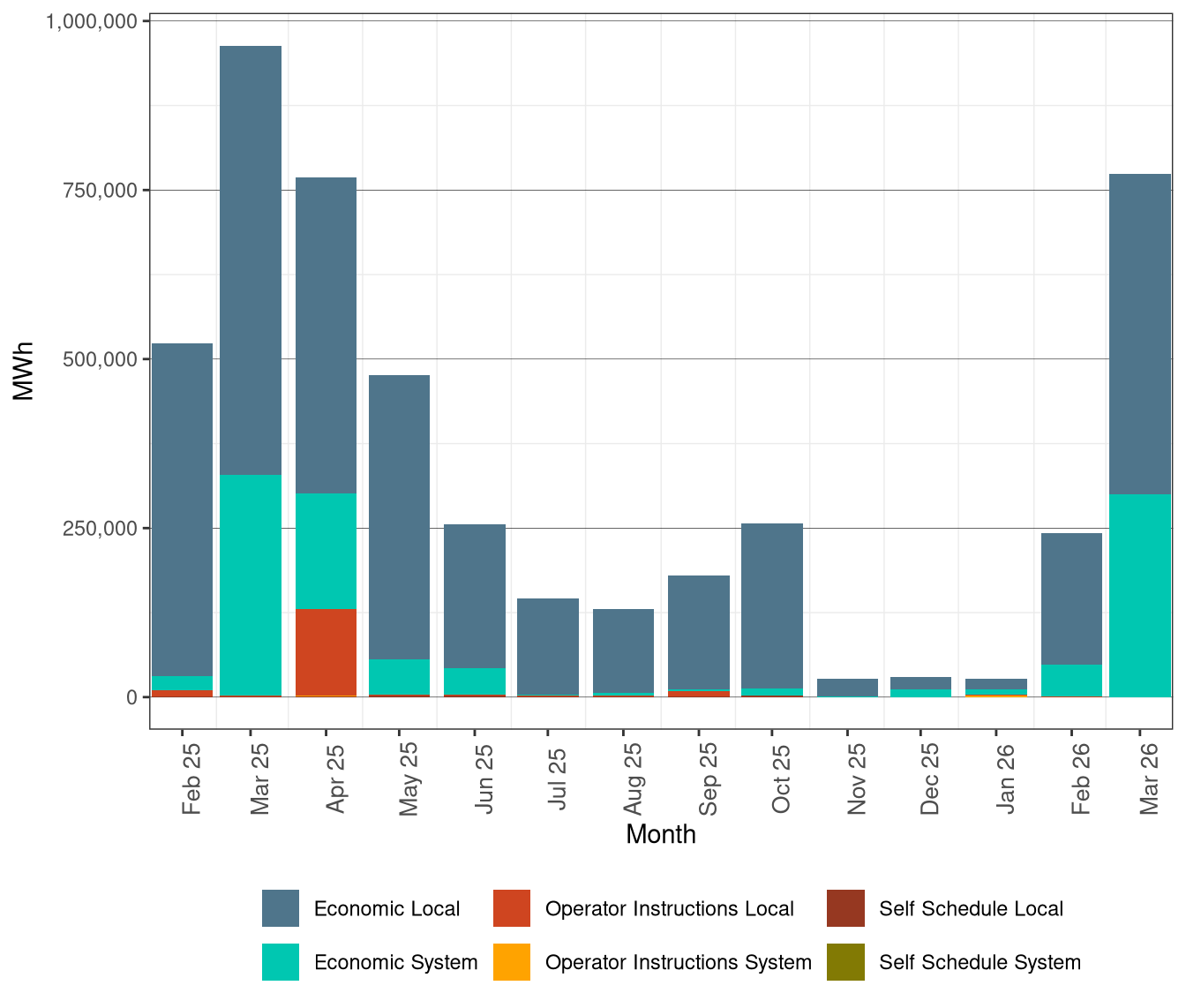Image resolution: width=1186 pixels, height=1008 pixels.
Task: Click Mar 26 Economic System teal segment
Action: (1140, 595)
